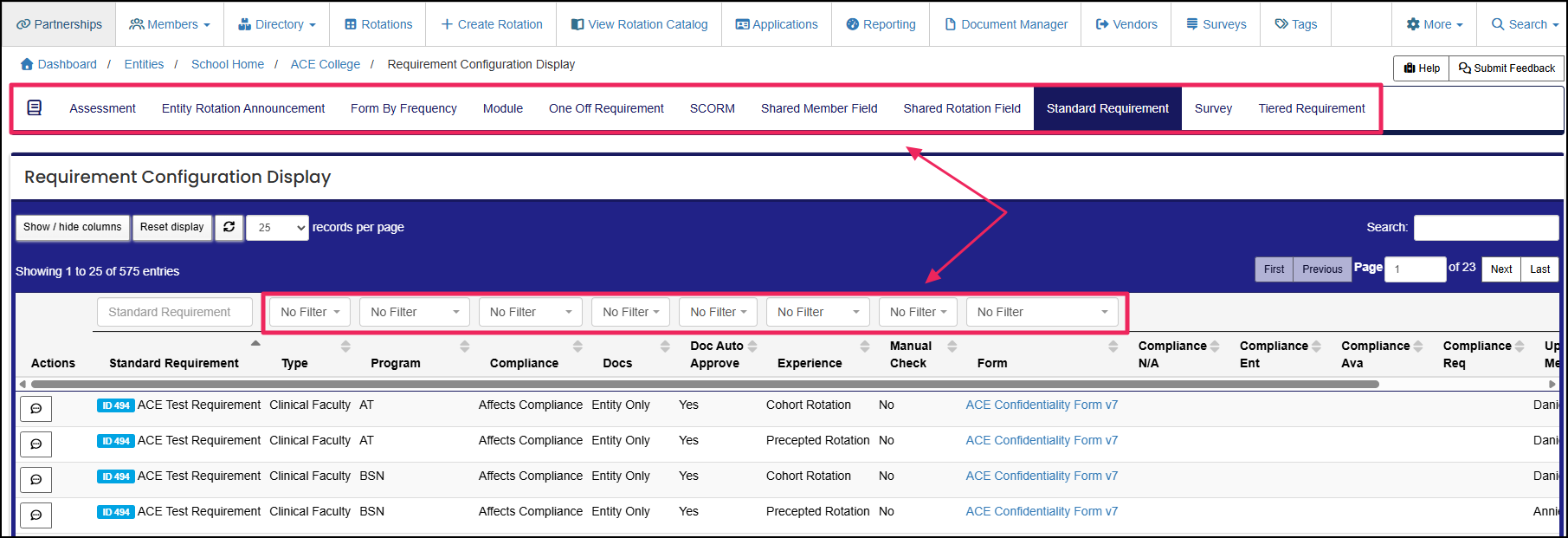Open the Type column filter dropdown
The width and height of the screenshot is (1568, 538).
[310, 312]
